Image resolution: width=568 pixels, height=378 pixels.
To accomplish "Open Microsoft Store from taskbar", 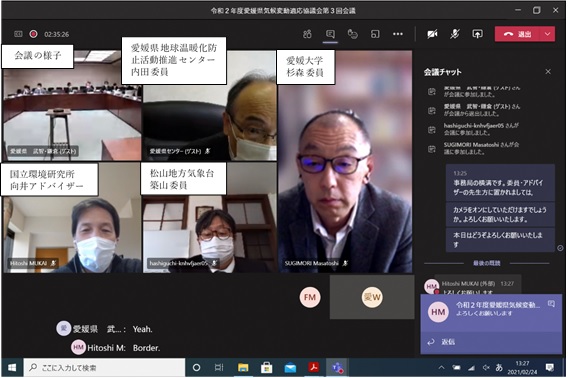I will click(x=267, y=368).
